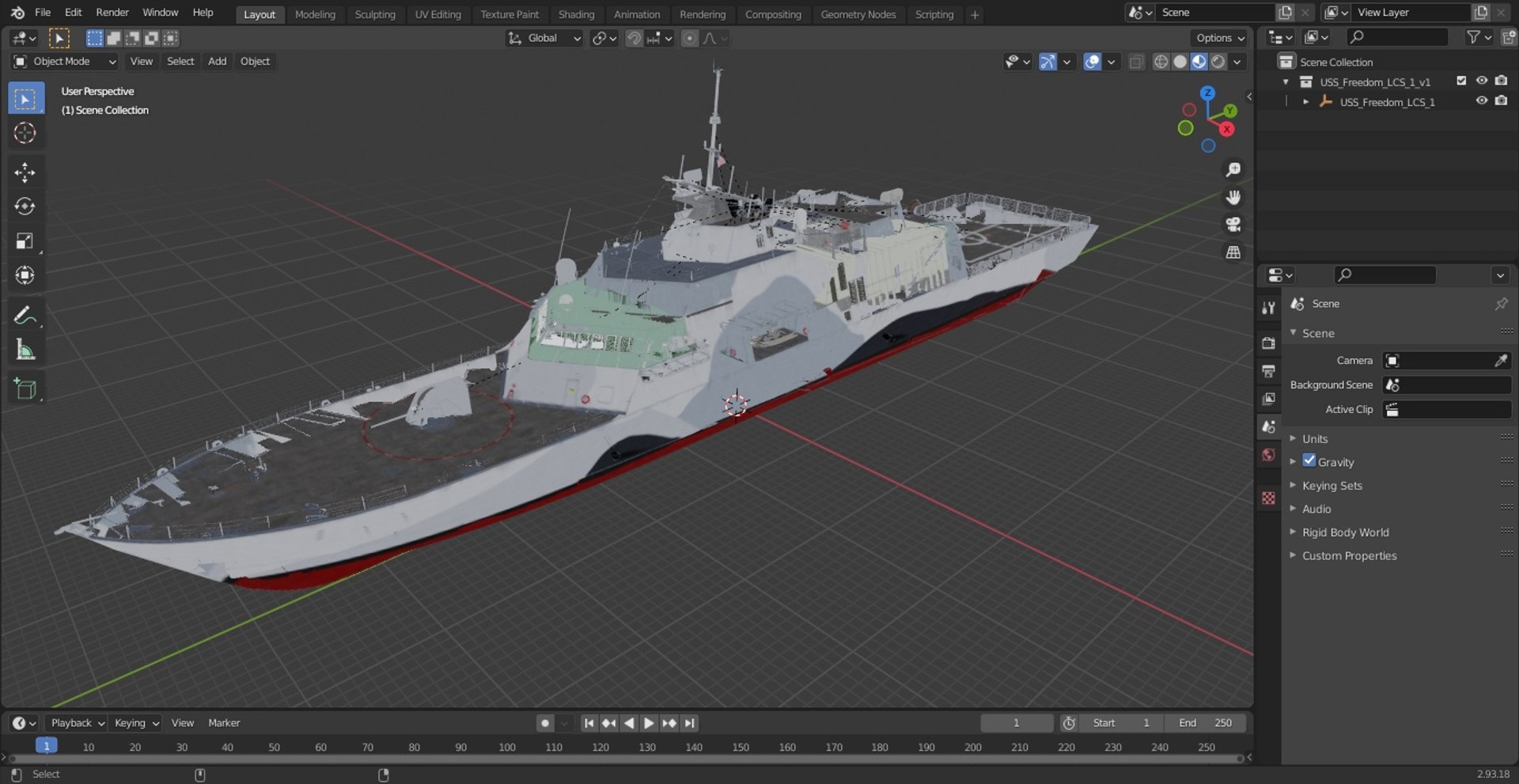1519x784 pixels.
Task: Open the Texture properties tab
Action: [x=1269, y=498]
